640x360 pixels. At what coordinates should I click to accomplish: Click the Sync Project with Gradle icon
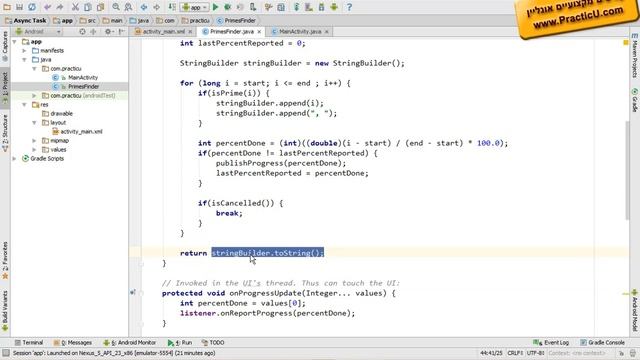click(297, 7)
